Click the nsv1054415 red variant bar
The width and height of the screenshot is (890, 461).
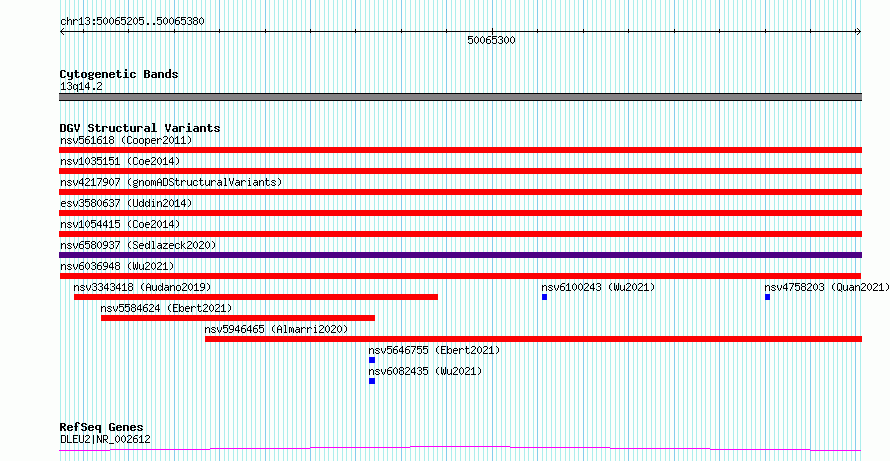(x=460, y=234)
